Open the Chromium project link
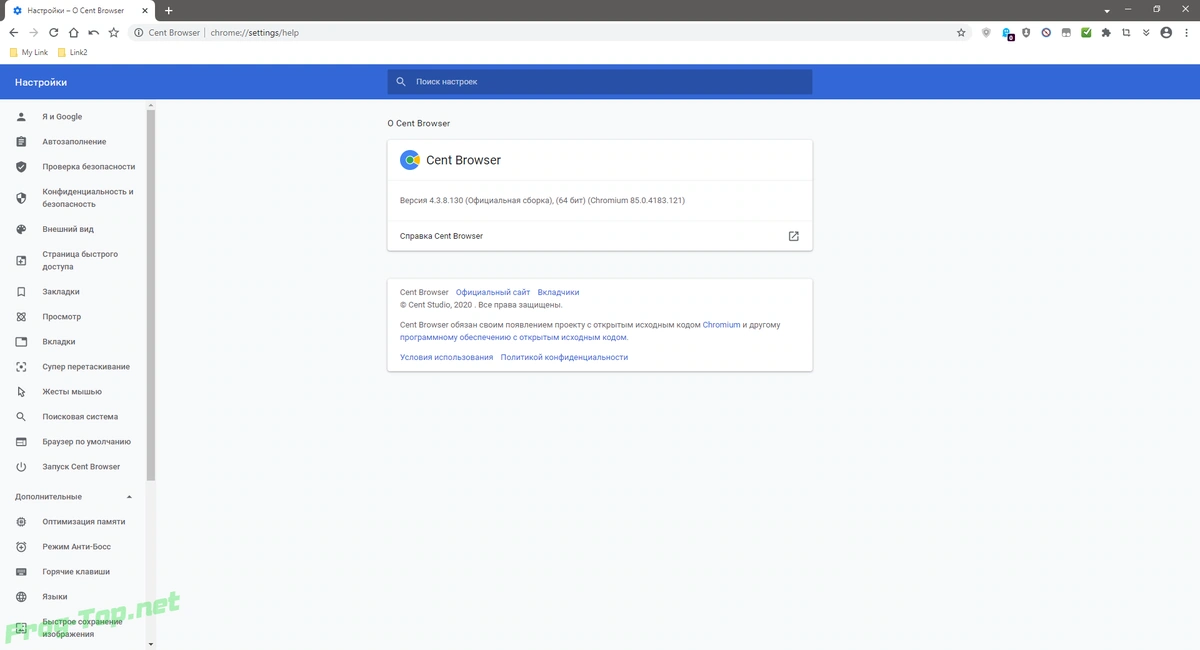This screenshot has height=650, width=1200. point(721,325)
